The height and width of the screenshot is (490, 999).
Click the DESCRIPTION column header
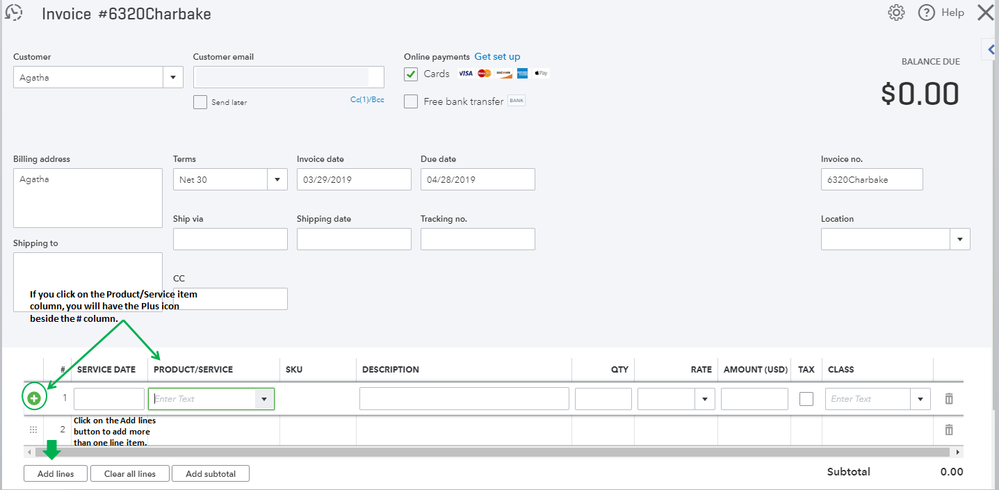tap(391, 370)
